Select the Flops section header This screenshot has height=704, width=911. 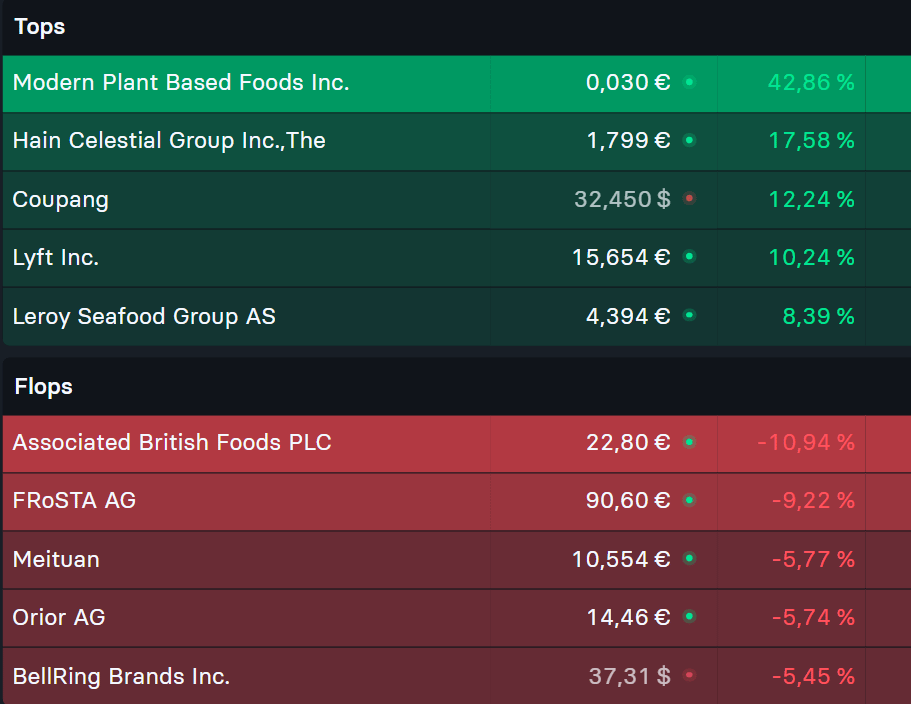point(44,386)
